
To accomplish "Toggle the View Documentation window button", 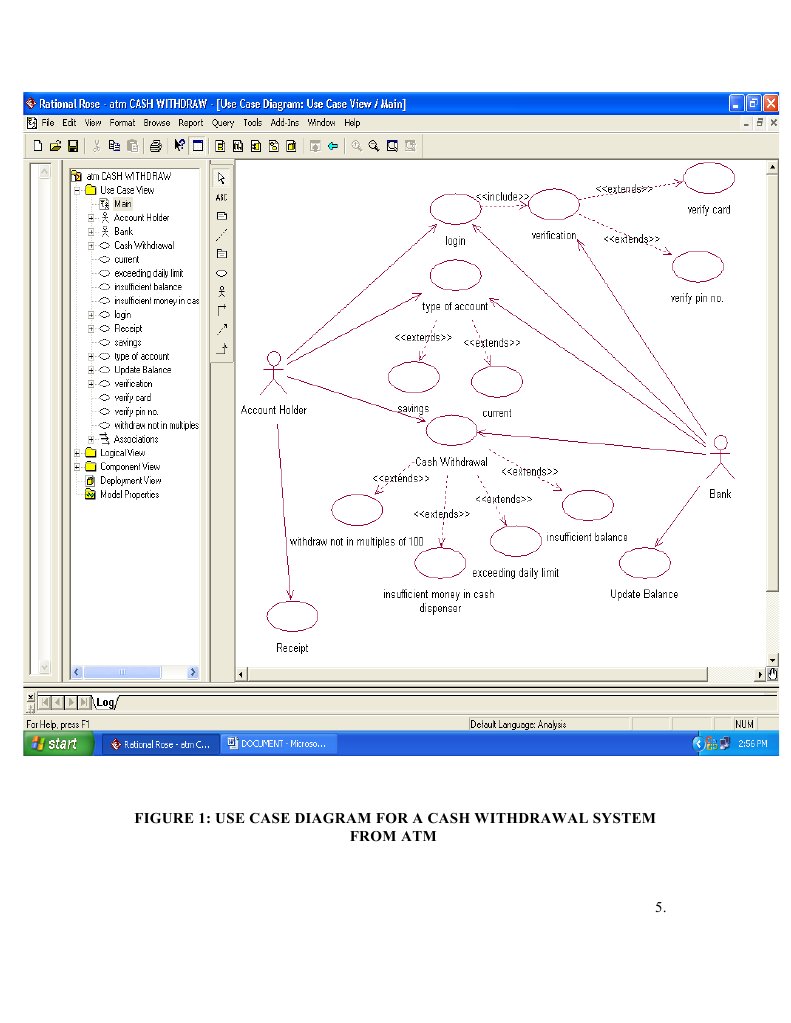I will (x=198, y=146).
